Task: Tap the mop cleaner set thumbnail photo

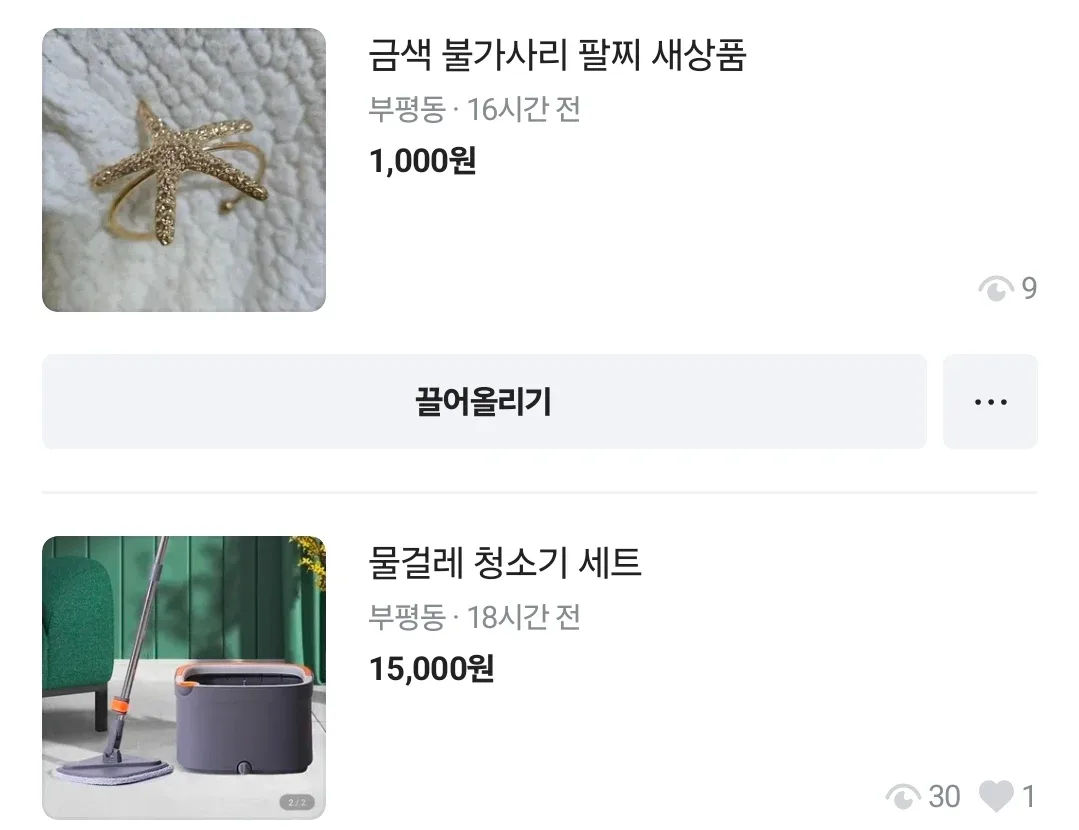Action: (183, 675)
